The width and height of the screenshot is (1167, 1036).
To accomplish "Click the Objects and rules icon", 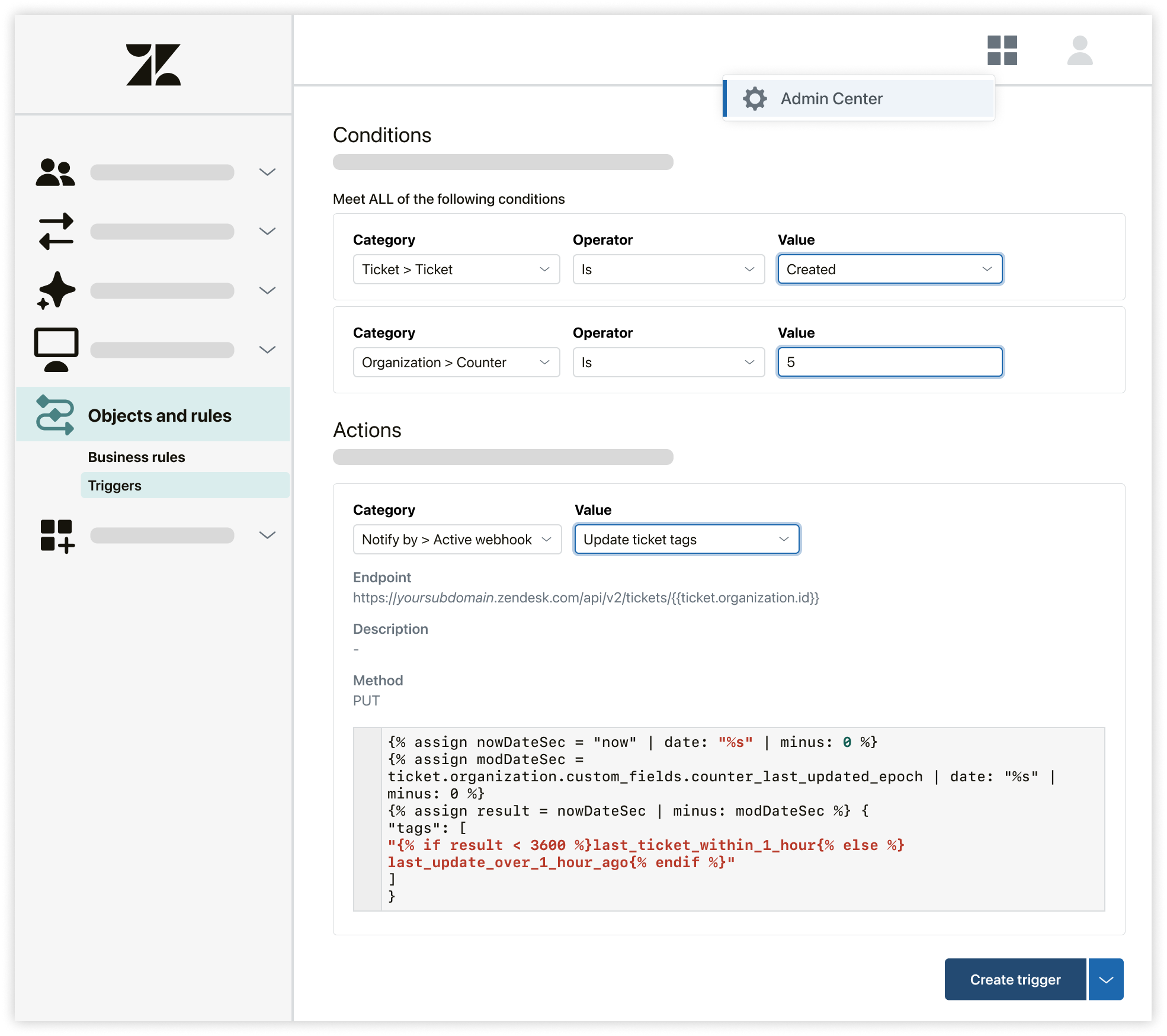I will (x=55, y=415).
